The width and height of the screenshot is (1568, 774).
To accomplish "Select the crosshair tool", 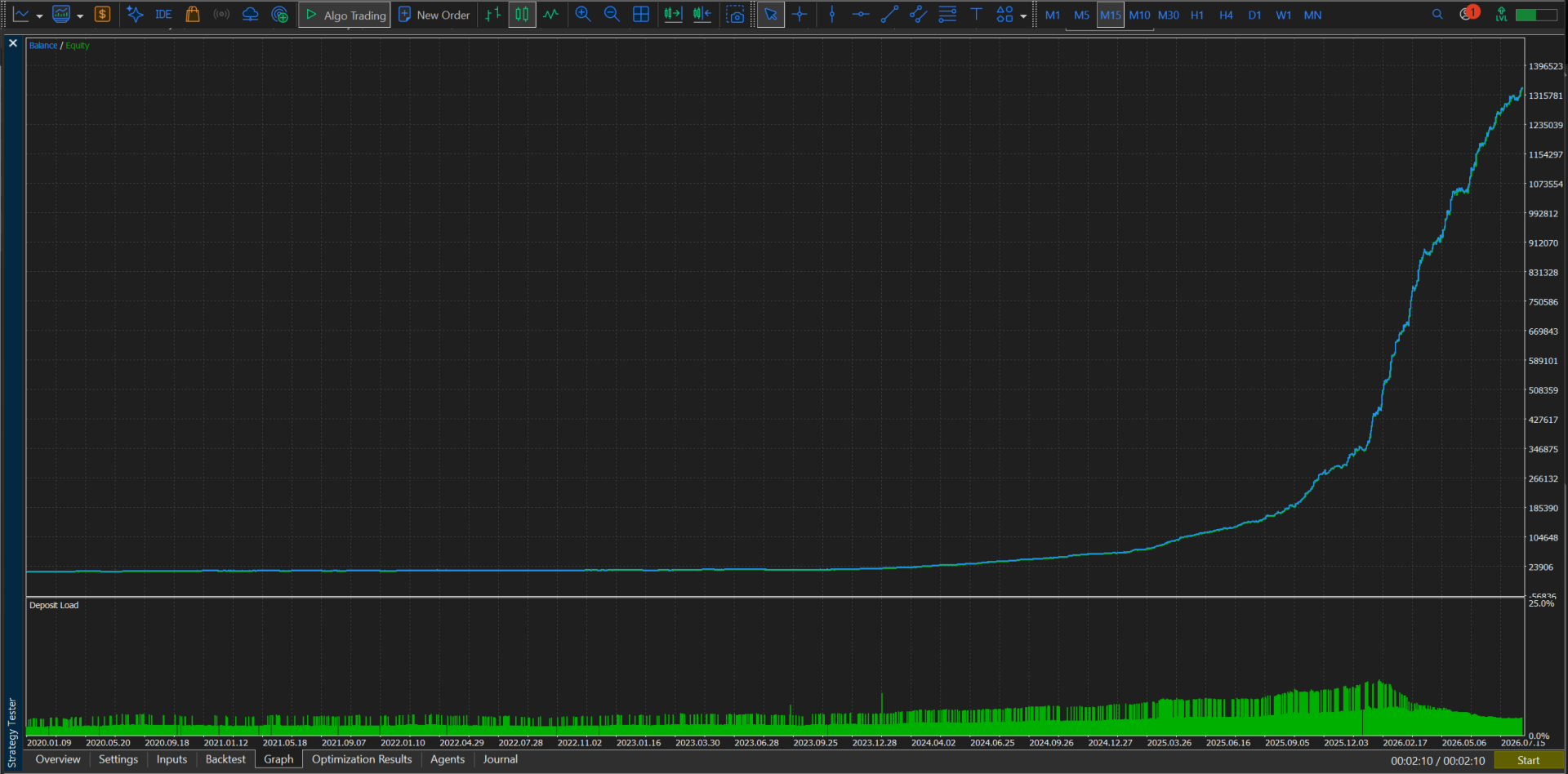I will click(x=800, y=15).
